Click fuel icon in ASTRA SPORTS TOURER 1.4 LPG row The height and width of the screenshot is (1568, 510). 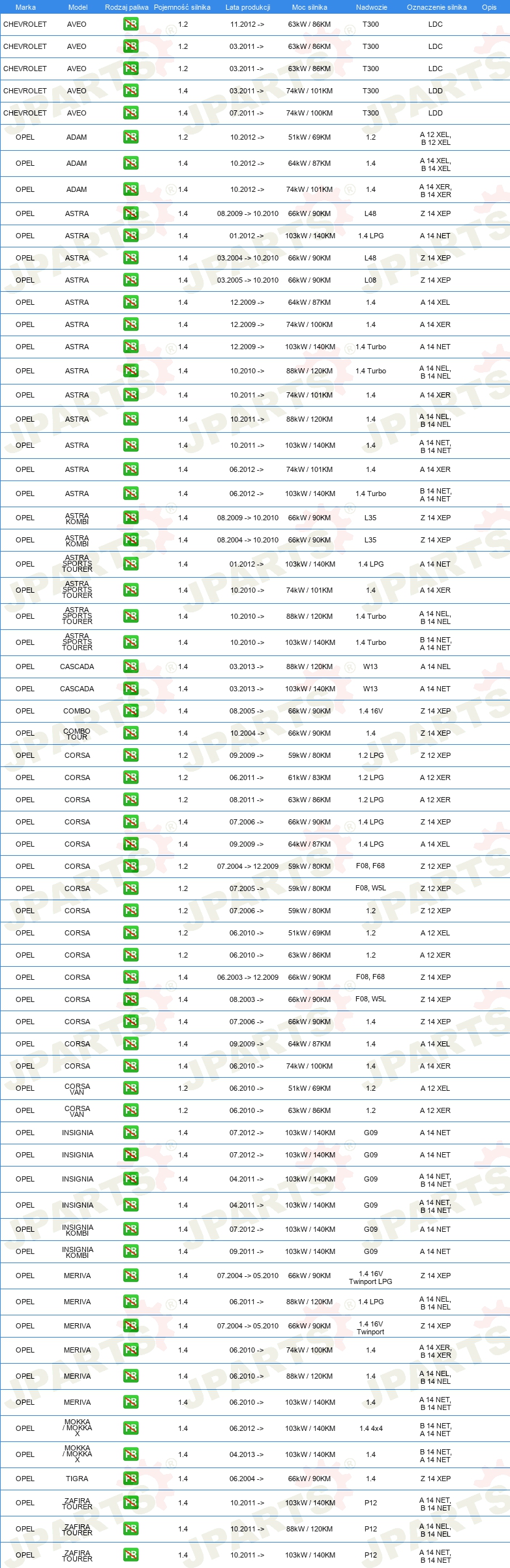(130, 564)
